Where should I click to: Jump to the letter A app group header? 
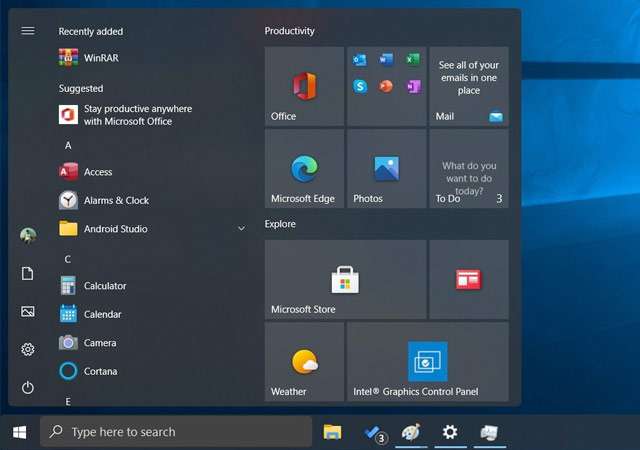pos(69,146)
